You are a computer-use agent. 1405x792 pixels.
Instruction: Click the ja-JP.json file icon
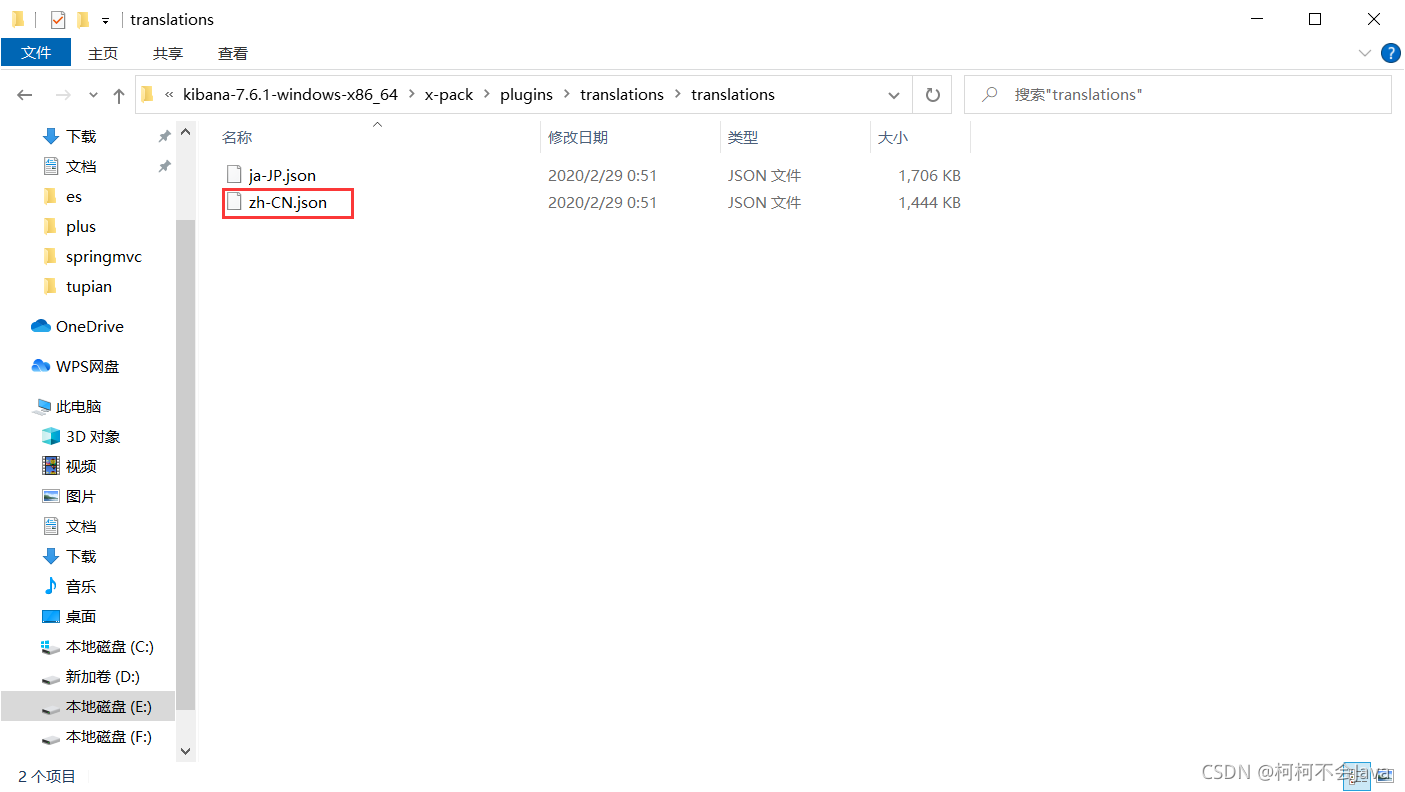pyautogui.click(x=235, y=175)
